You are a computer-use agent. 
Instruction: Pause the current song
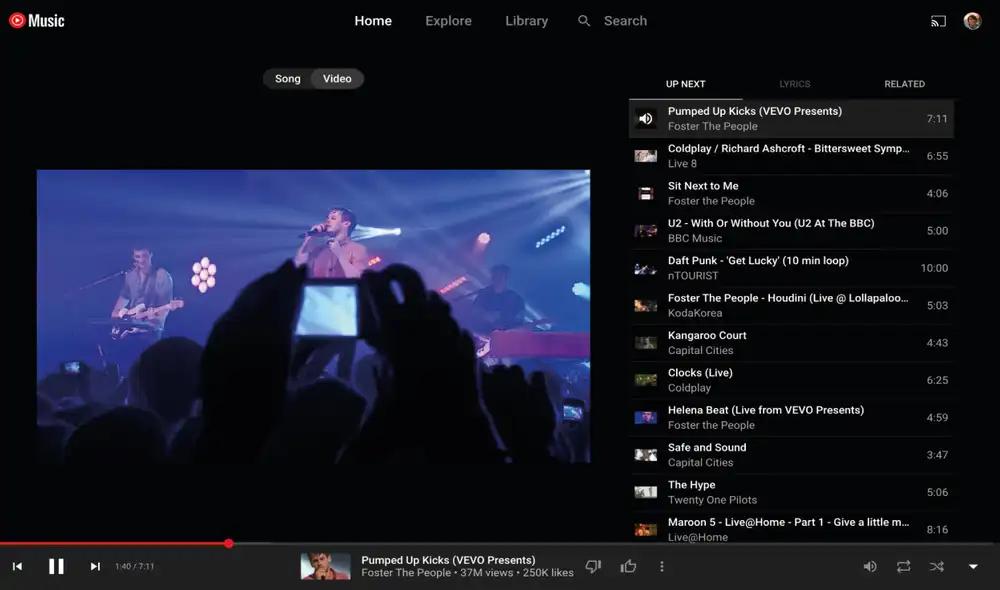pyautogui.click(x=56, y=566)
